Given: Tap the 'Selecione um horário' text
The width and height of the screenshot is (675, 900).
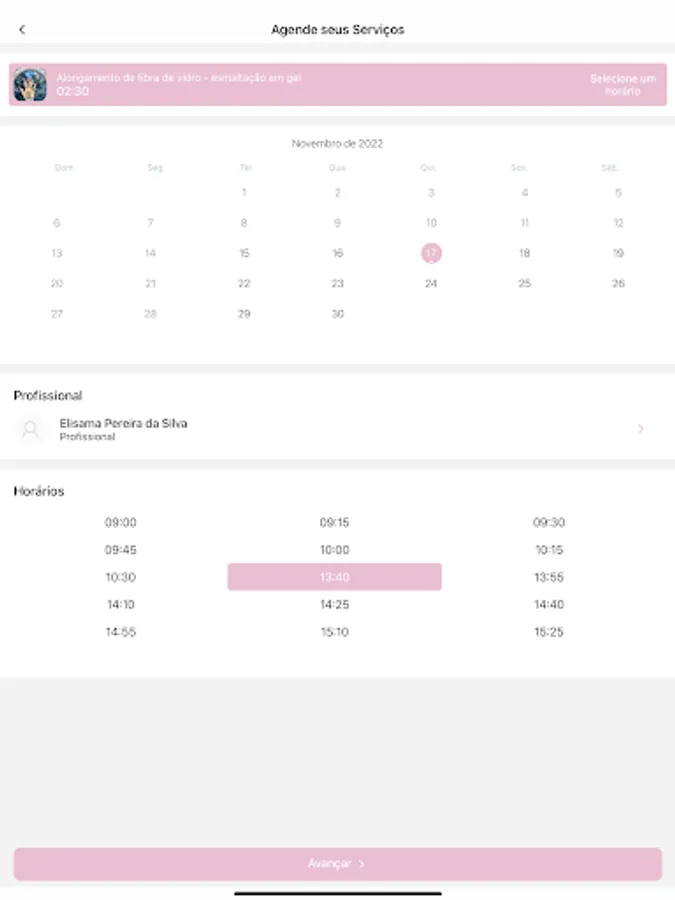Looking at the screenshot, I should click(x=622, y=85).
